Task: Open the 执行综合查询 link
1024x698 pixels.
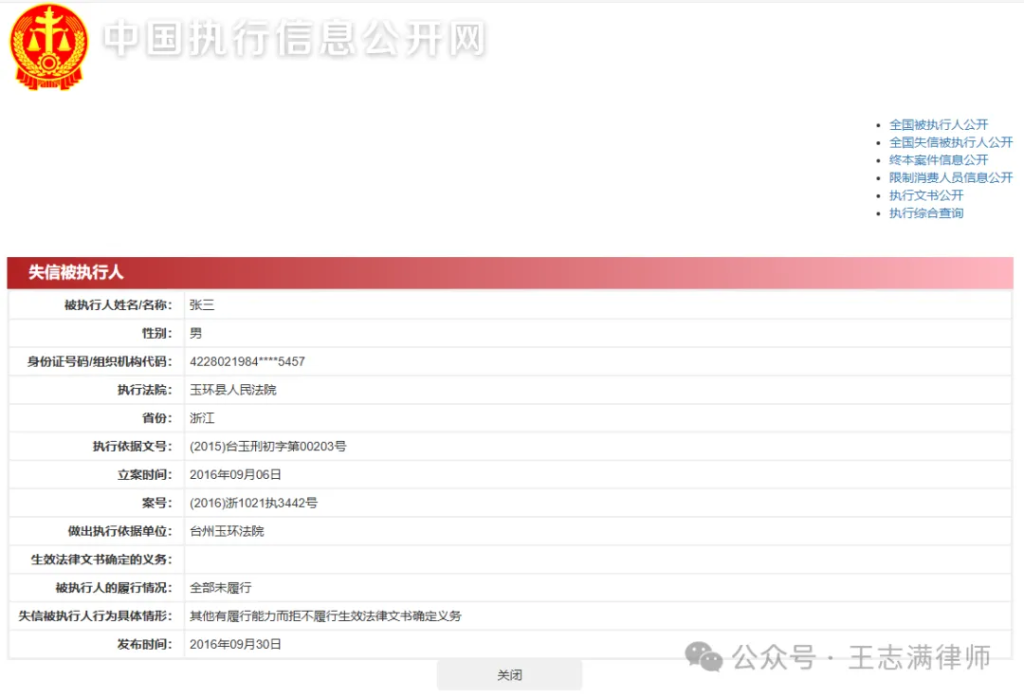Action: (925, 213)
